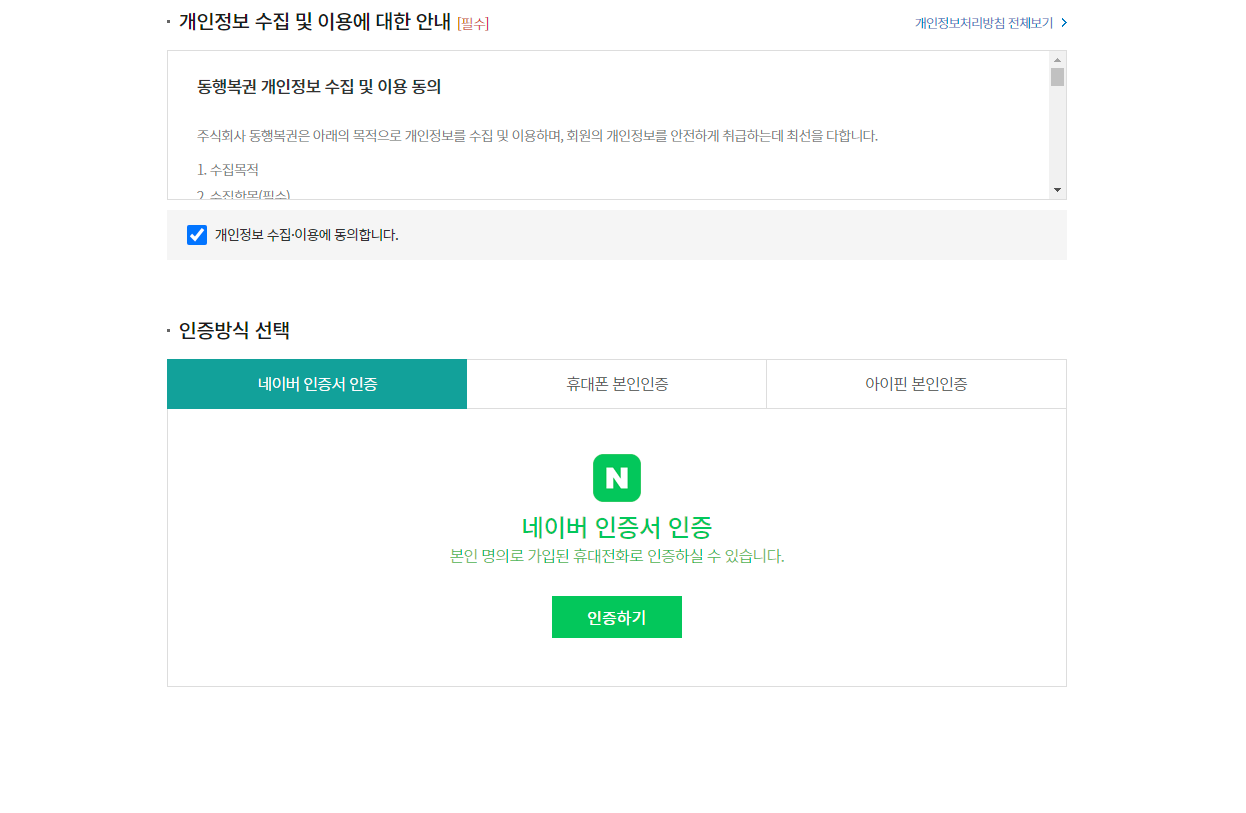The image size is (1246, 813).
Task: Click the green Naver N logo icon
Action: 617,478
